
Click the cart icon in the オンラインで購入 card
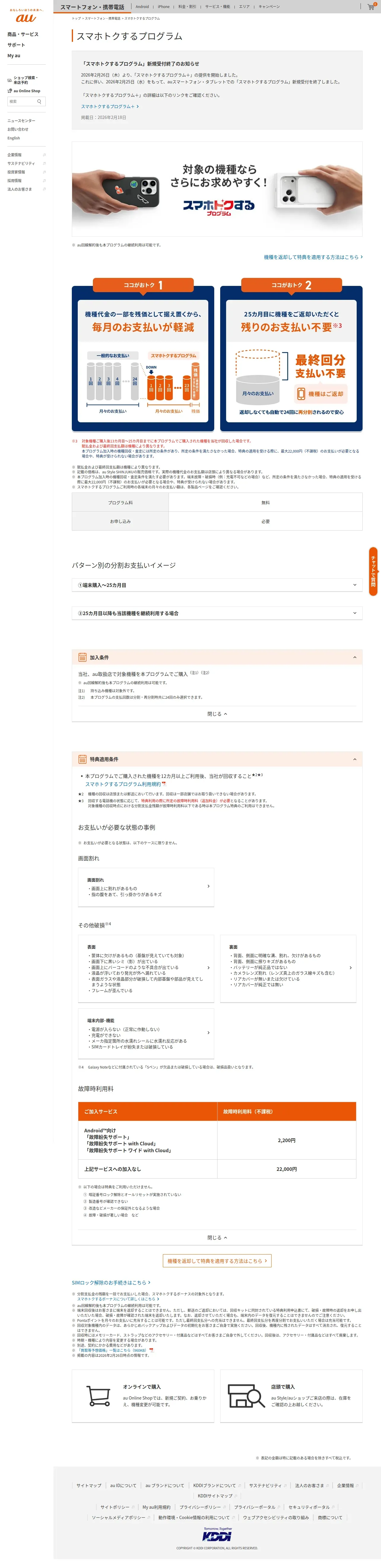pyautogui.click(x=98, y=1396)
